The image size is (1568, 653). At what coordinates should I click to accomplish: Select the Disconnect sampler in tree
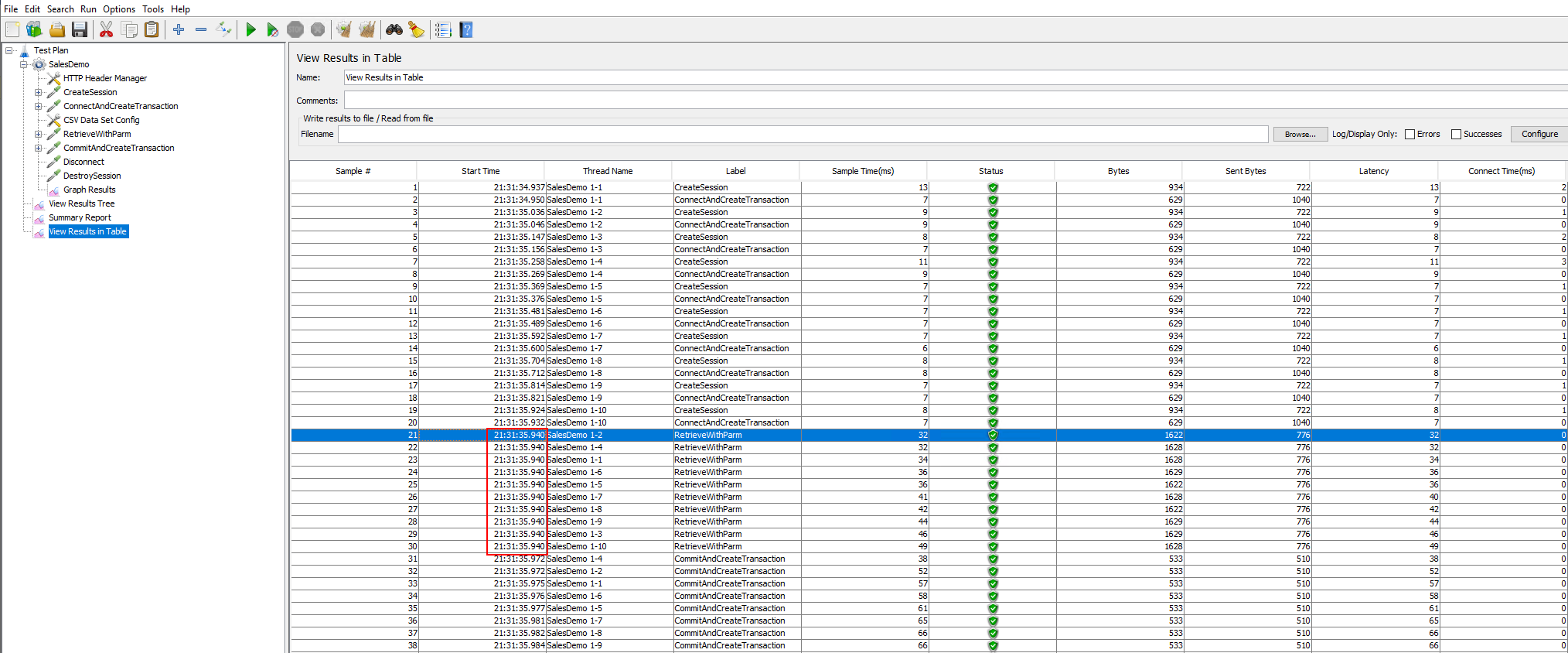(84, 162)
